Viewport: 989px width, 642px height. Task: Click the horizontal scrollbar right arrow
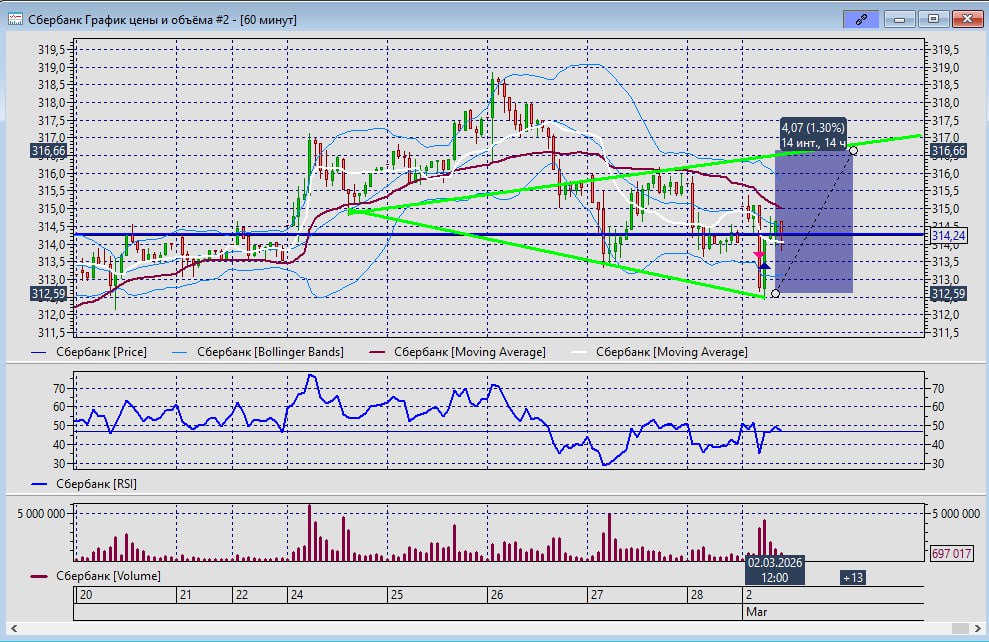coord(975,628)
